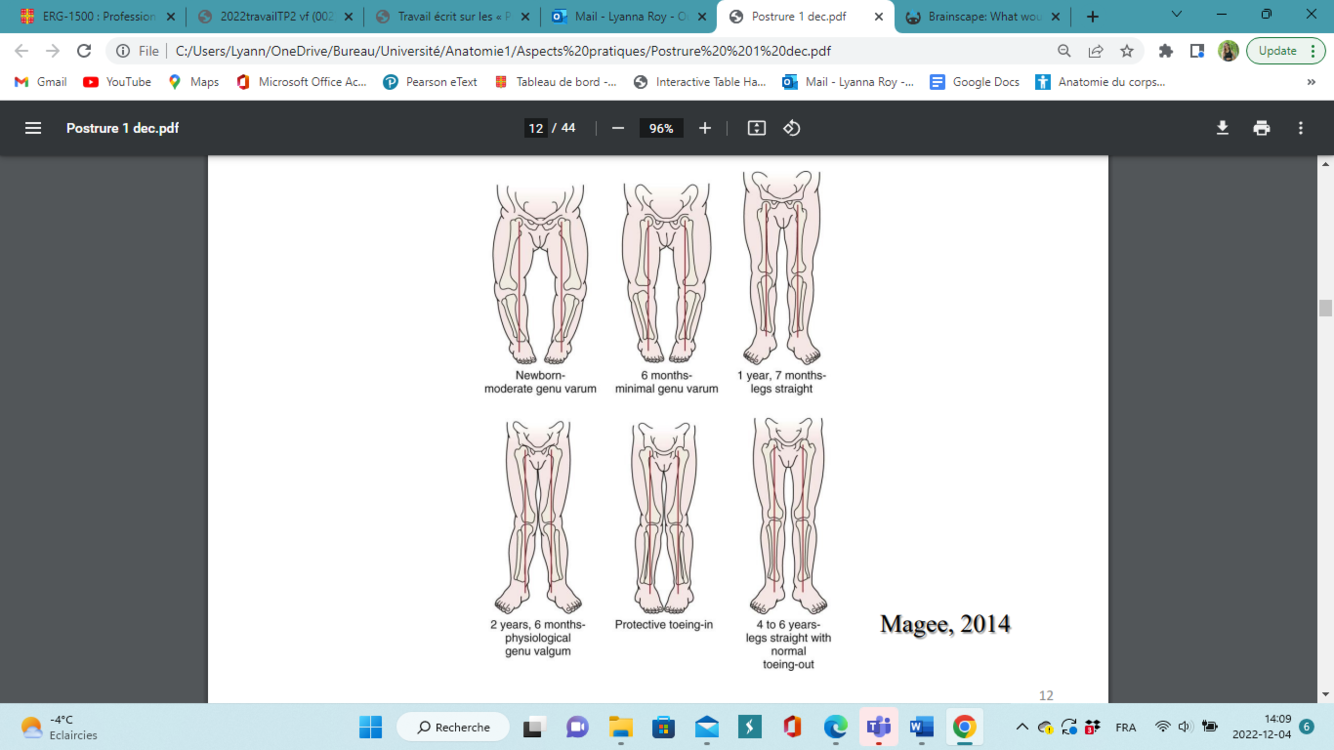This screenshot has width=1334, height=750.
Task: Open the Mail app on taskbar
Action: pyautogui.click(x=707, y=727)
